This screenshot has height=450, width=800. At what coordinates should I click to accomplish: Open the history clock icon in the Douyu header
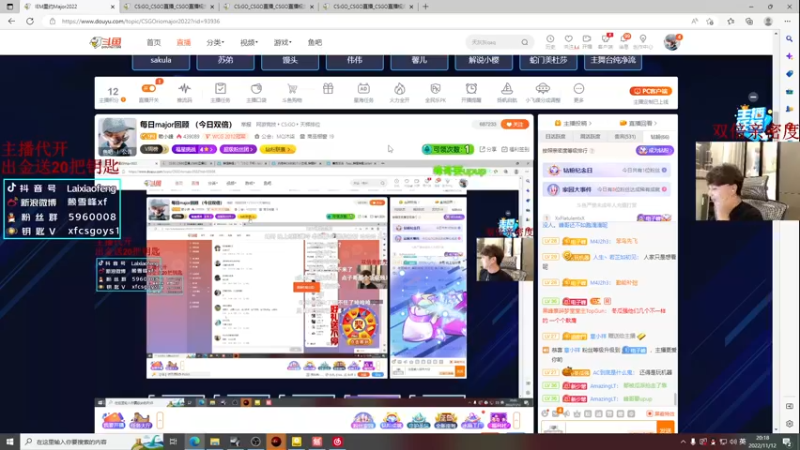pos(550,41)
